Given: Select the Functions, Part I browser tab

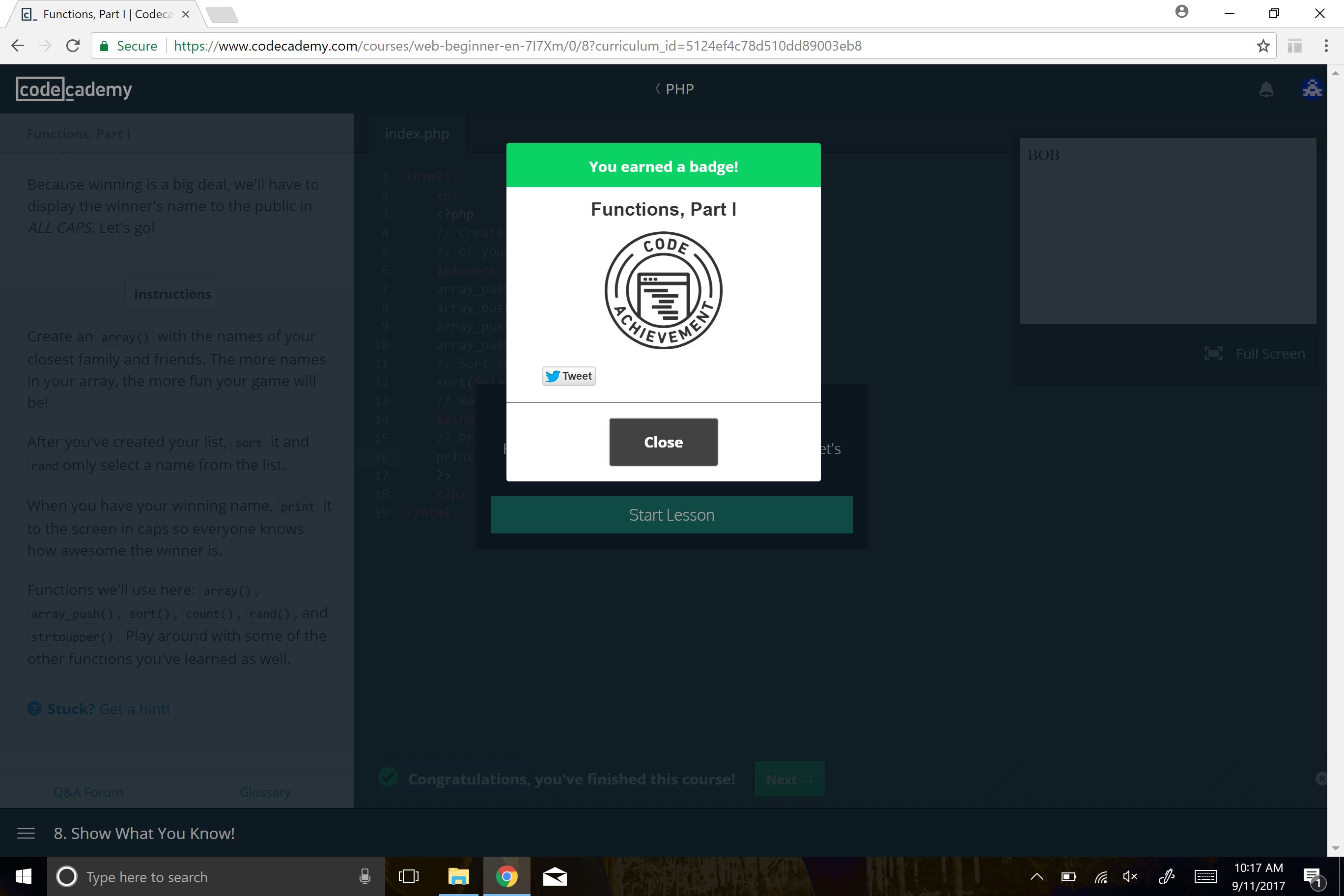Looking at the screenshot, I should (x=106, y=14).
